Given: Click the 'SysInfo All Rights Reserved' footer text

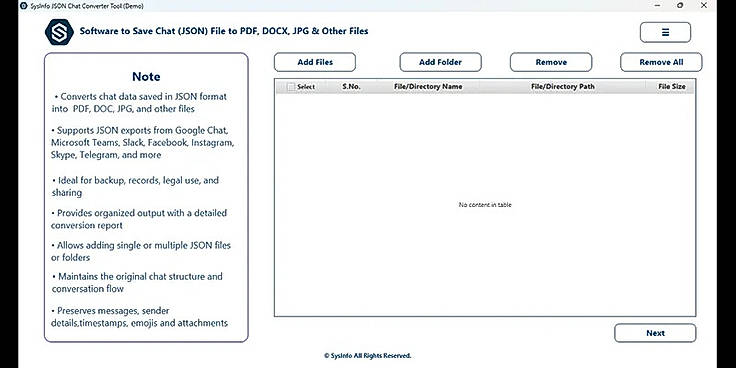Looking at the screenshot, I should point(368,356).
